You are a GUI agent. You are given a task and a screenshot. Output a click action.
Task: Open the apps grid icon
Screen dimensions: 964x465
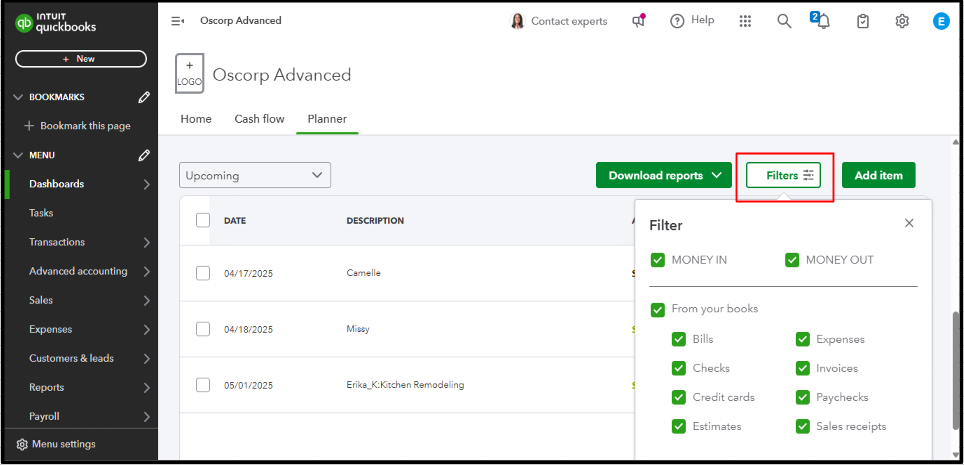pyautogui.click(x=745, y=21)
